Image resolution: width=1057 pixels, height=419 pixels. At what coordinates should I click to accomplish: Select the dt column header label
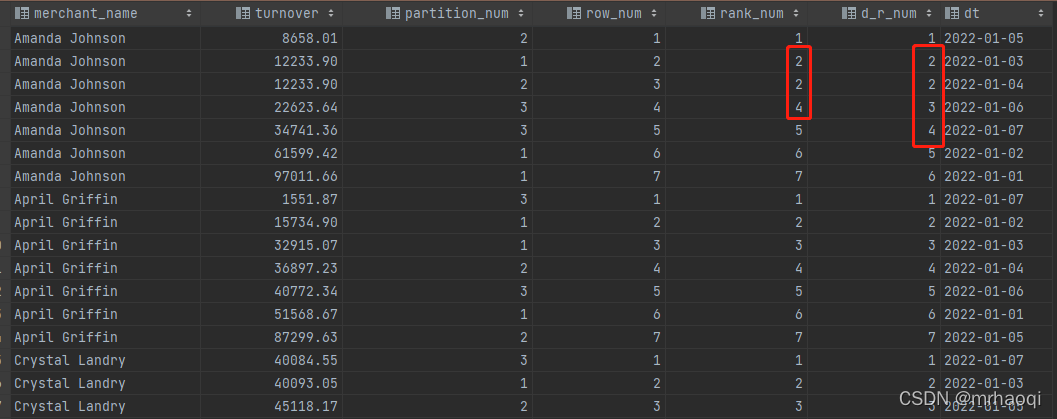(971, 13)
